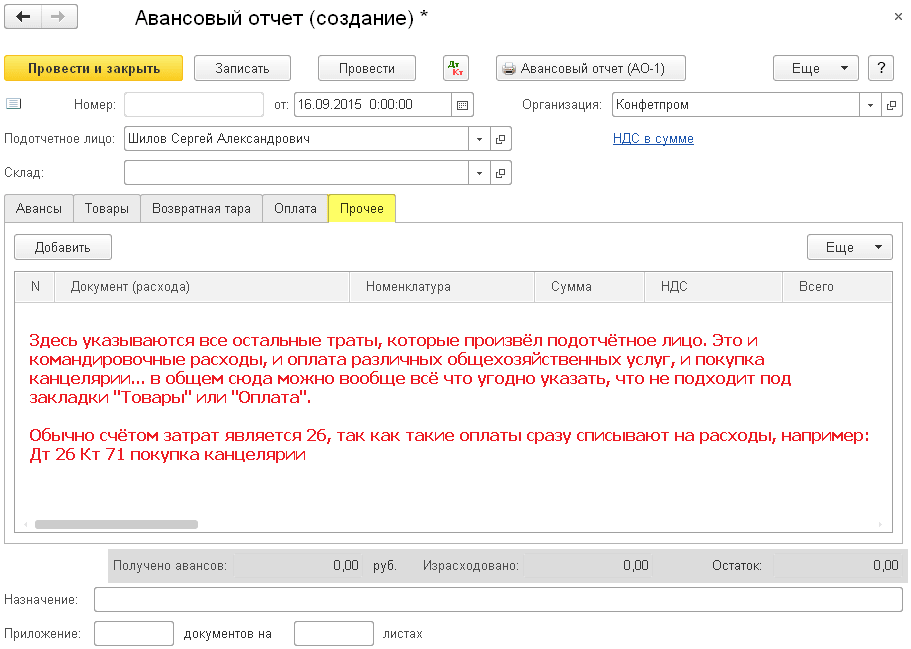Open the НДС в сумме link
Image resolution: width=911 pixels, height=649 pixels.
653,139
